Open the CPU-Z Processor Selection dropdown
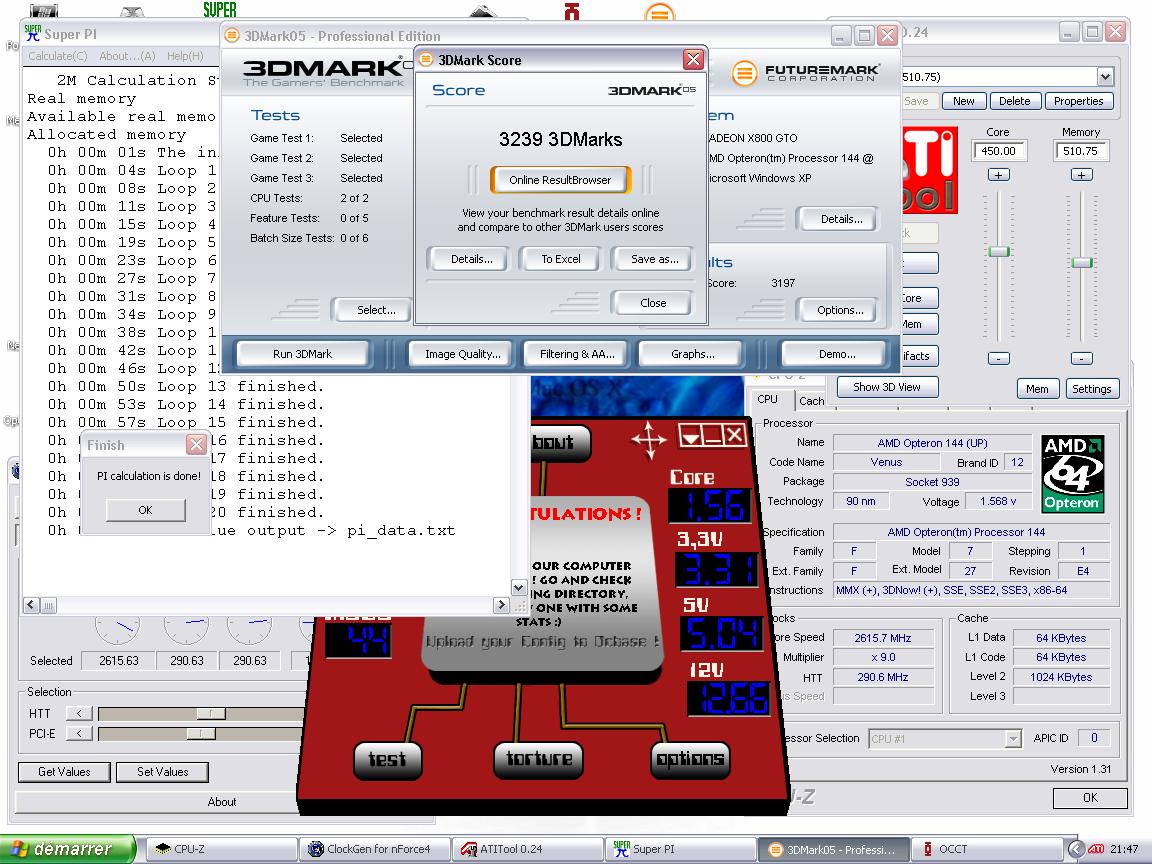This screenshot has height=864, width=1152. coord(1013,738)
